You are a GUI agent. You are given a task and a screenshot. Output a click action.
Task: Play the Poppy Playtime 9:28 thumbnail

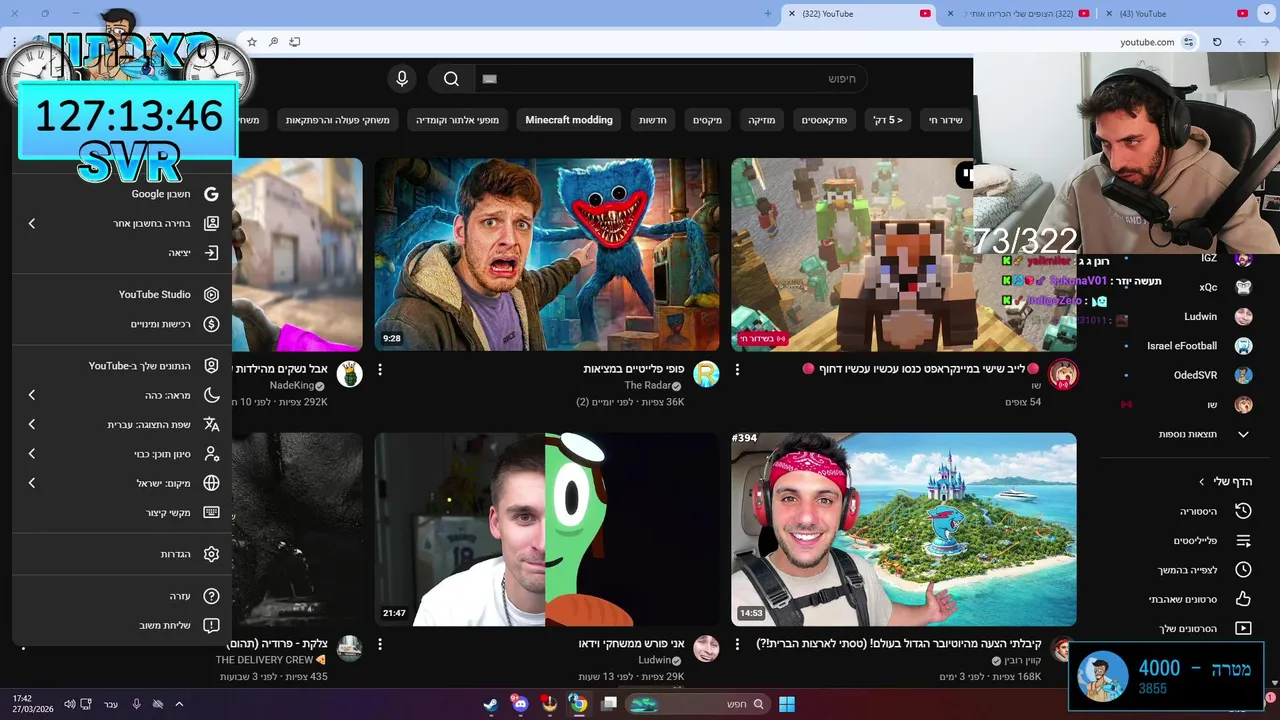546,254
